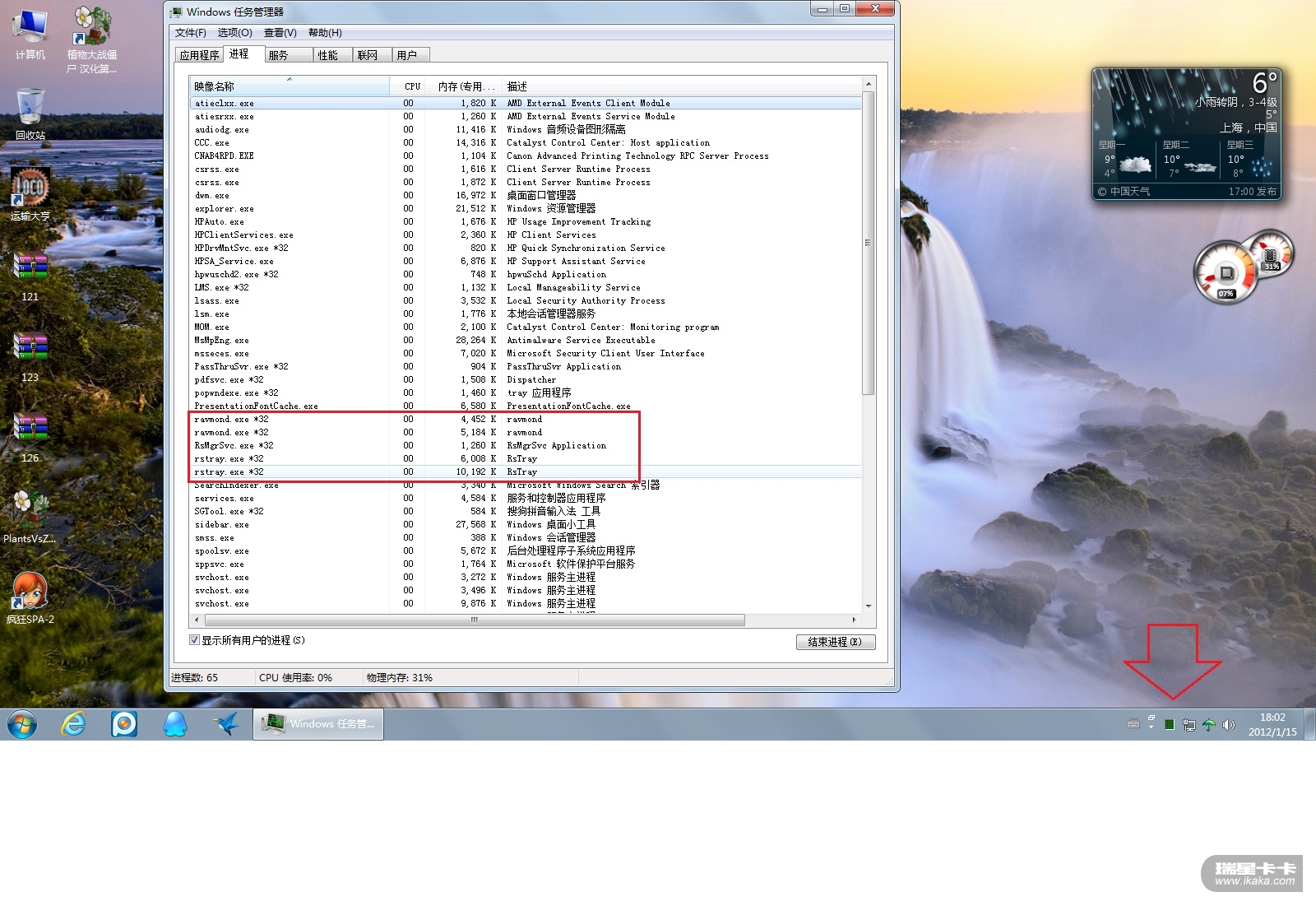Select the 运输大亨 game shortcut
This screenshot has width=1316, height=901.
point(30,194)
